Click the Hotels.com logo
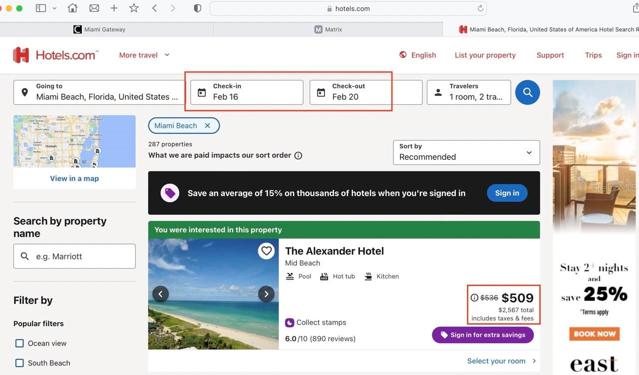 [55, 55]
